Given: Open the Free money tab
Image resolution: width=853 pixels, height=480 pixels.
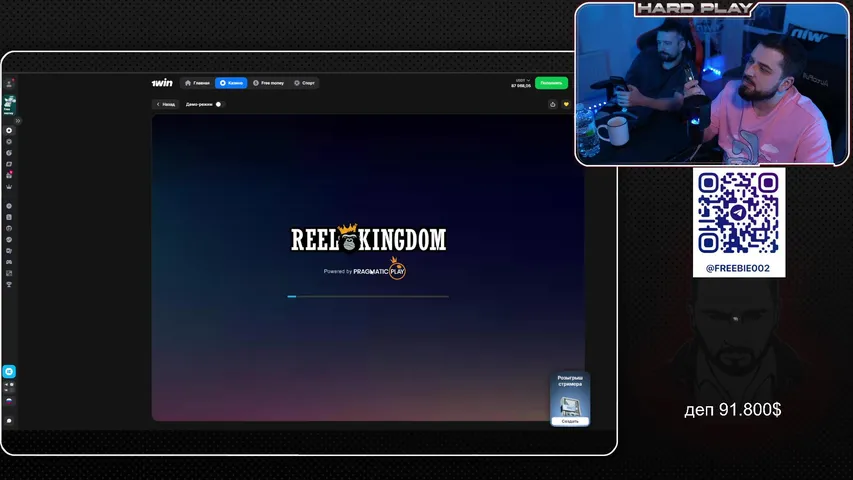Looking at the screenshot, I should point(269,83).
